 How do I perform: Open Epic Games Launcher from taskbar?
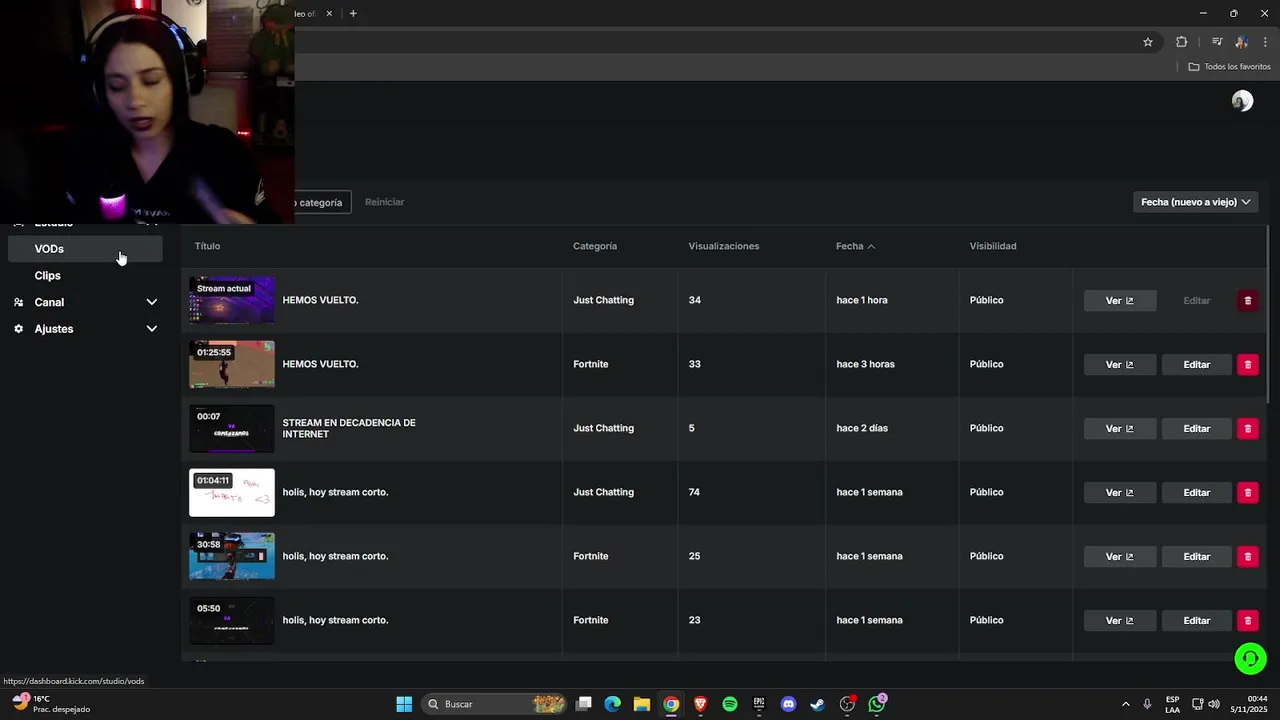(759, 704)
